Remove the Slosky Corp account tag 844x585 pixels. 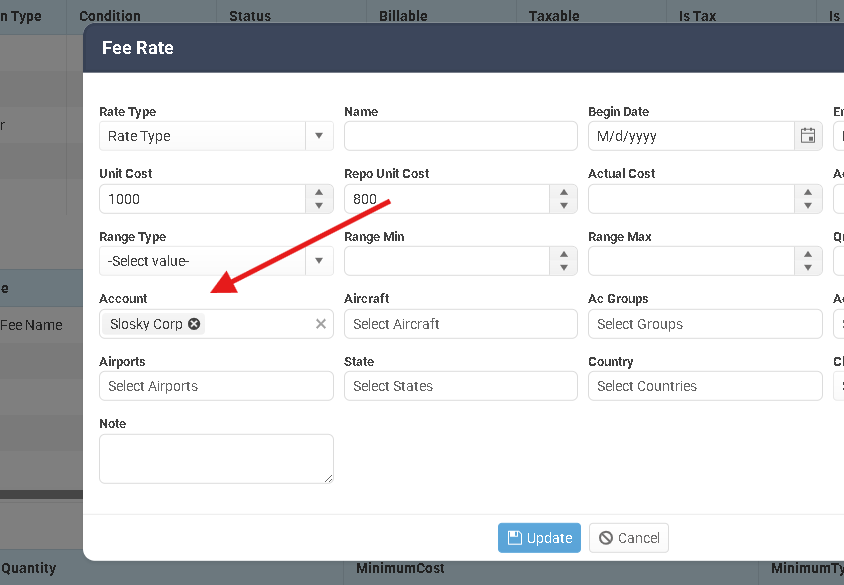194,324
